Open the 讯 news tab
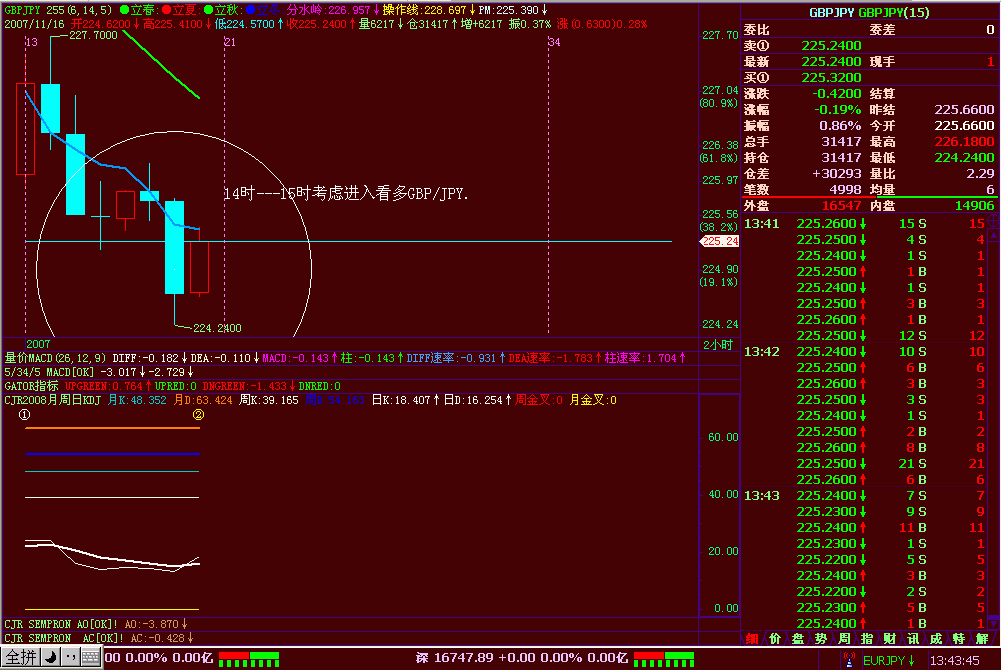1001x670 pixels. tap(912, 639)
